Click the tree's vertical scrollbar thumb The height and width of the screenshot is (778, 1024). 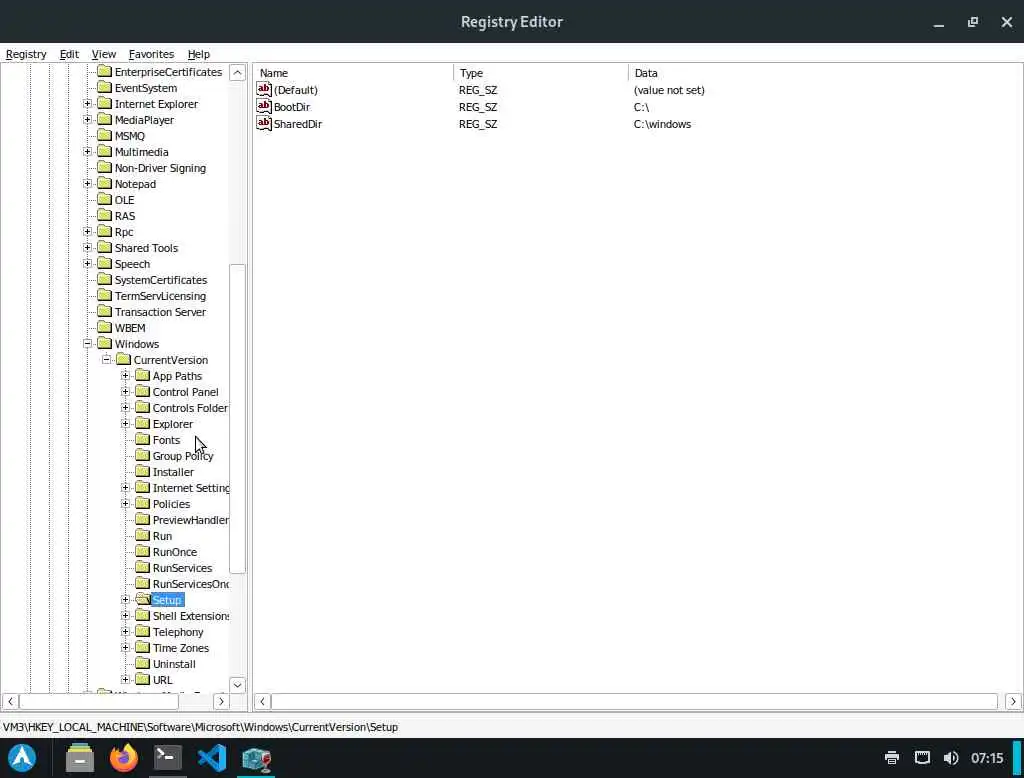238,419
